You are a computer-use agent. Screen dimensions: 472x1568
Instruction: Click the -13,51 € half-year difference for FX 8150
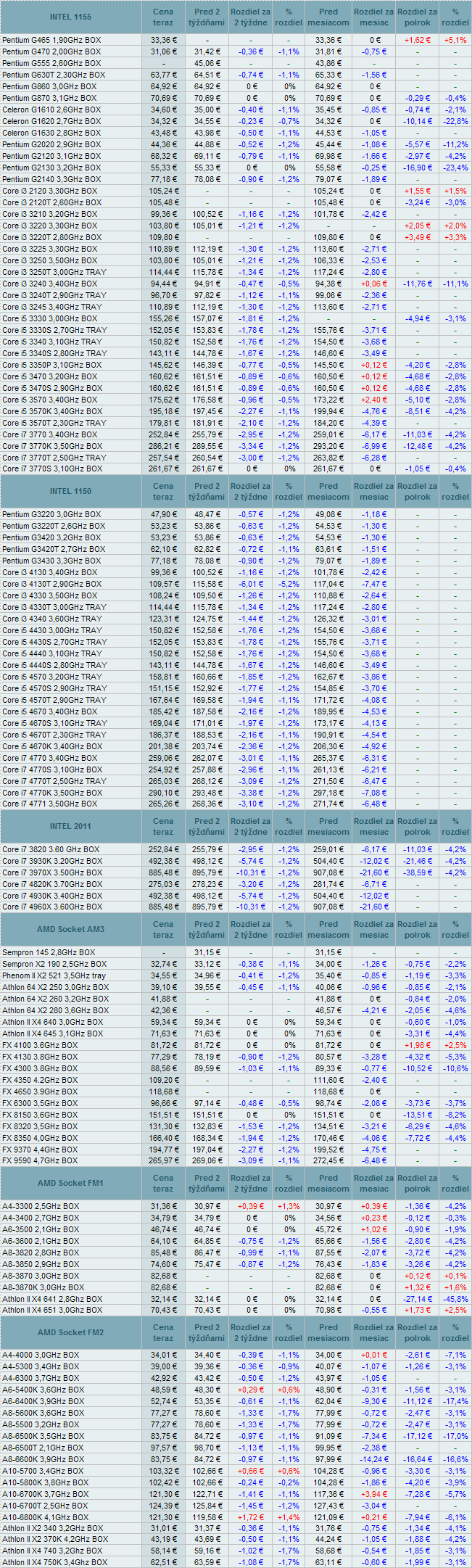(x=418, y=1115)
